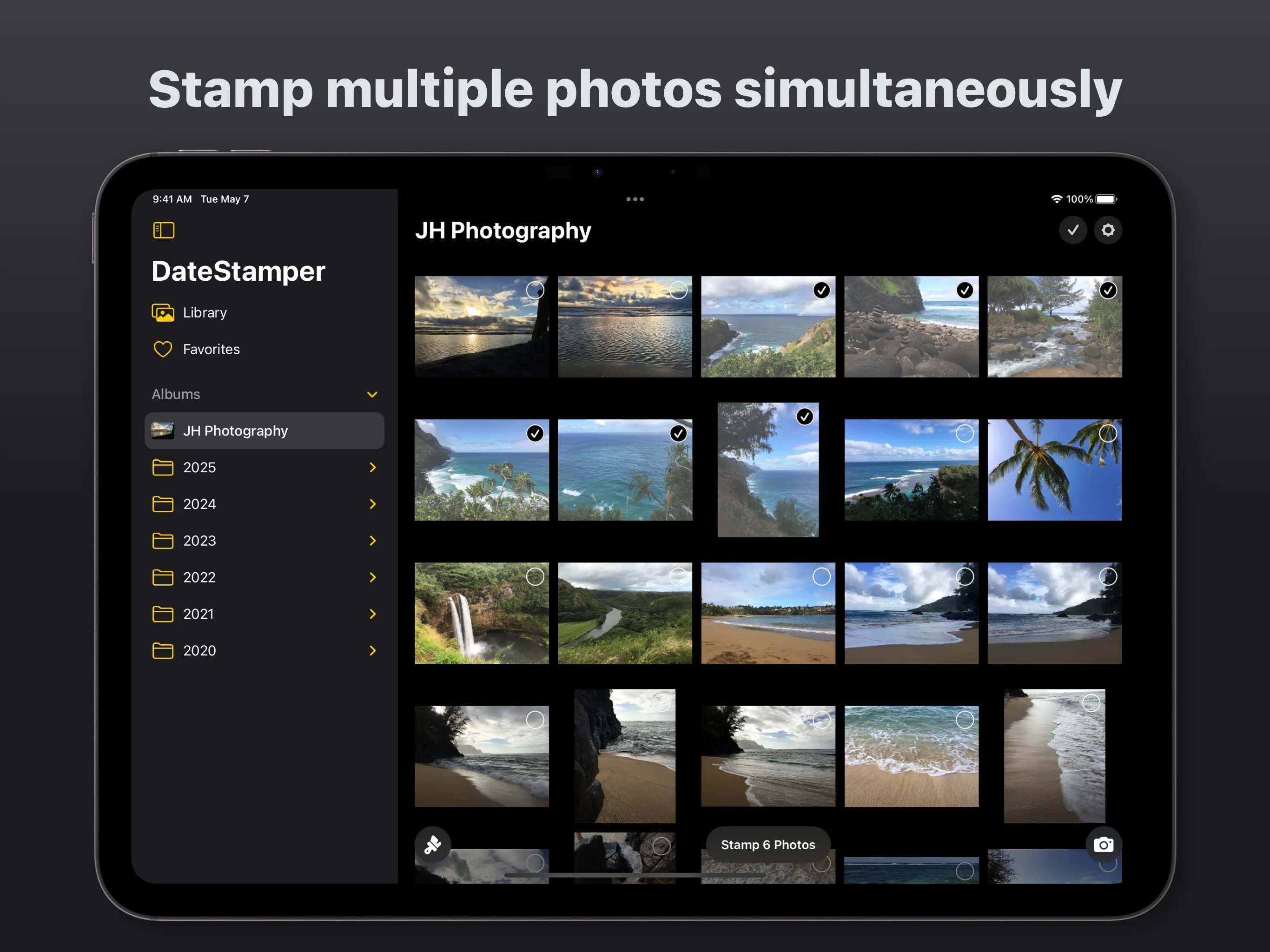Viewport: 1270px width, 952px height.
Task: Open the 2023 folder in sidebar
Action: [x=200, y=540]
